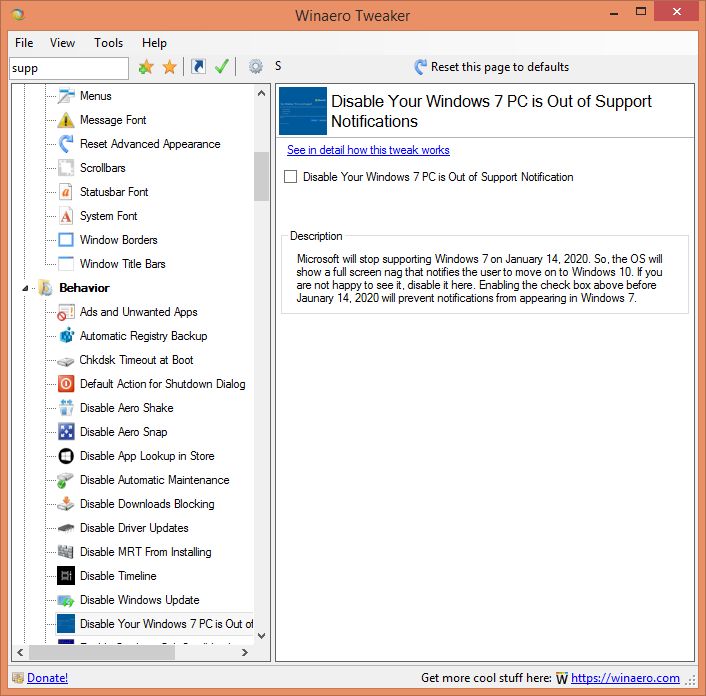Click the horizontal scrollbar thumb under tree

pyautogui.click(x=102, y=652)
